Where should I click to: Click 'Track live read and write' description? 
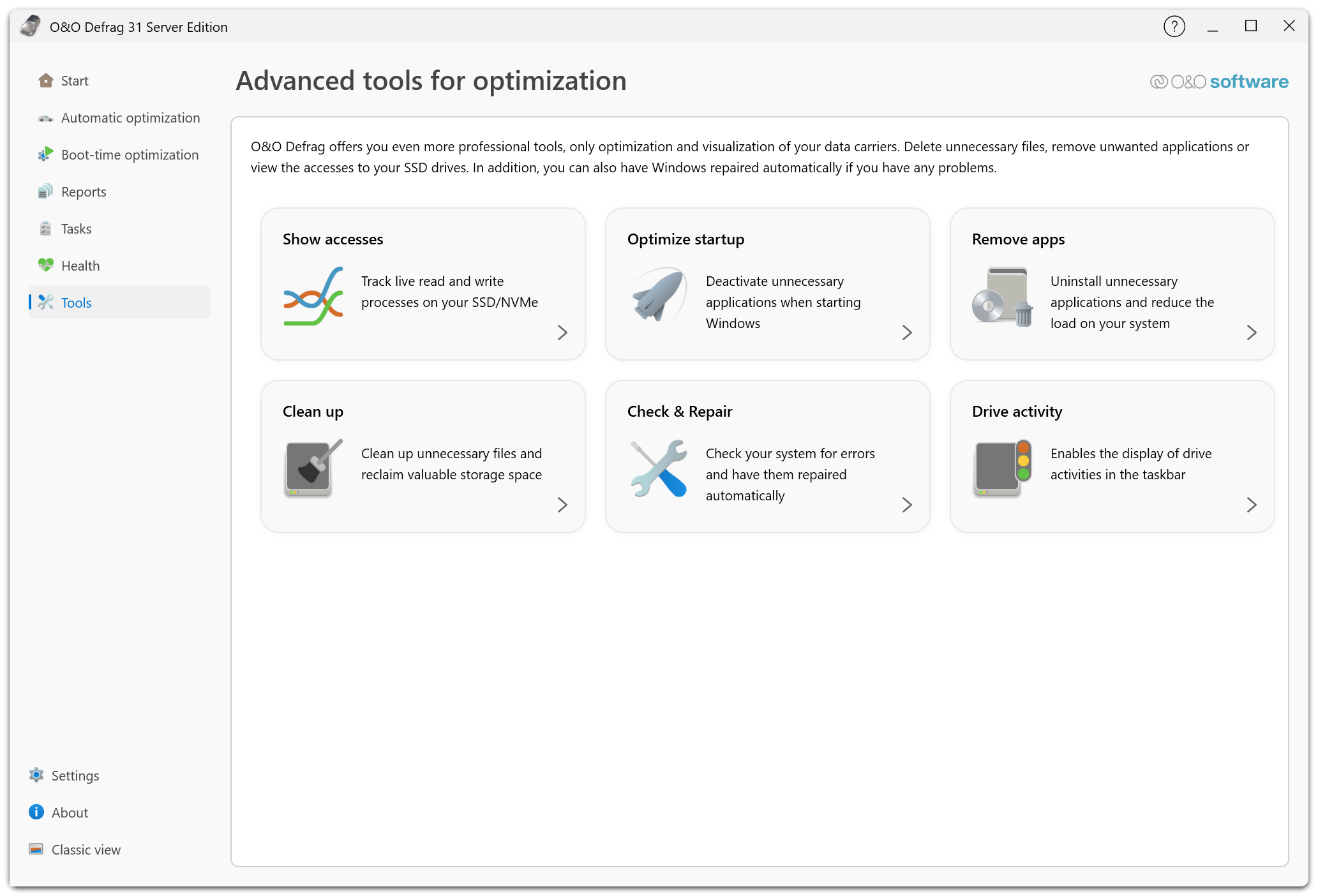(x=449, y=292)
